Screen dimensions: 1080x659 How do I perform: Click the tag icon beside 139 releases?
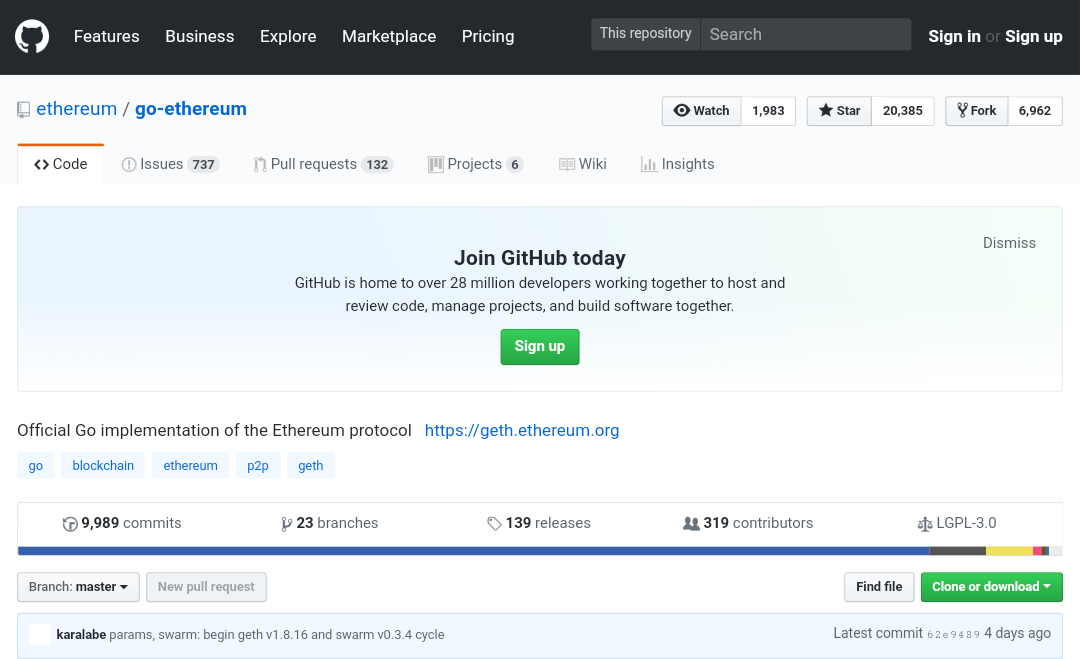(x=494, y=524)
